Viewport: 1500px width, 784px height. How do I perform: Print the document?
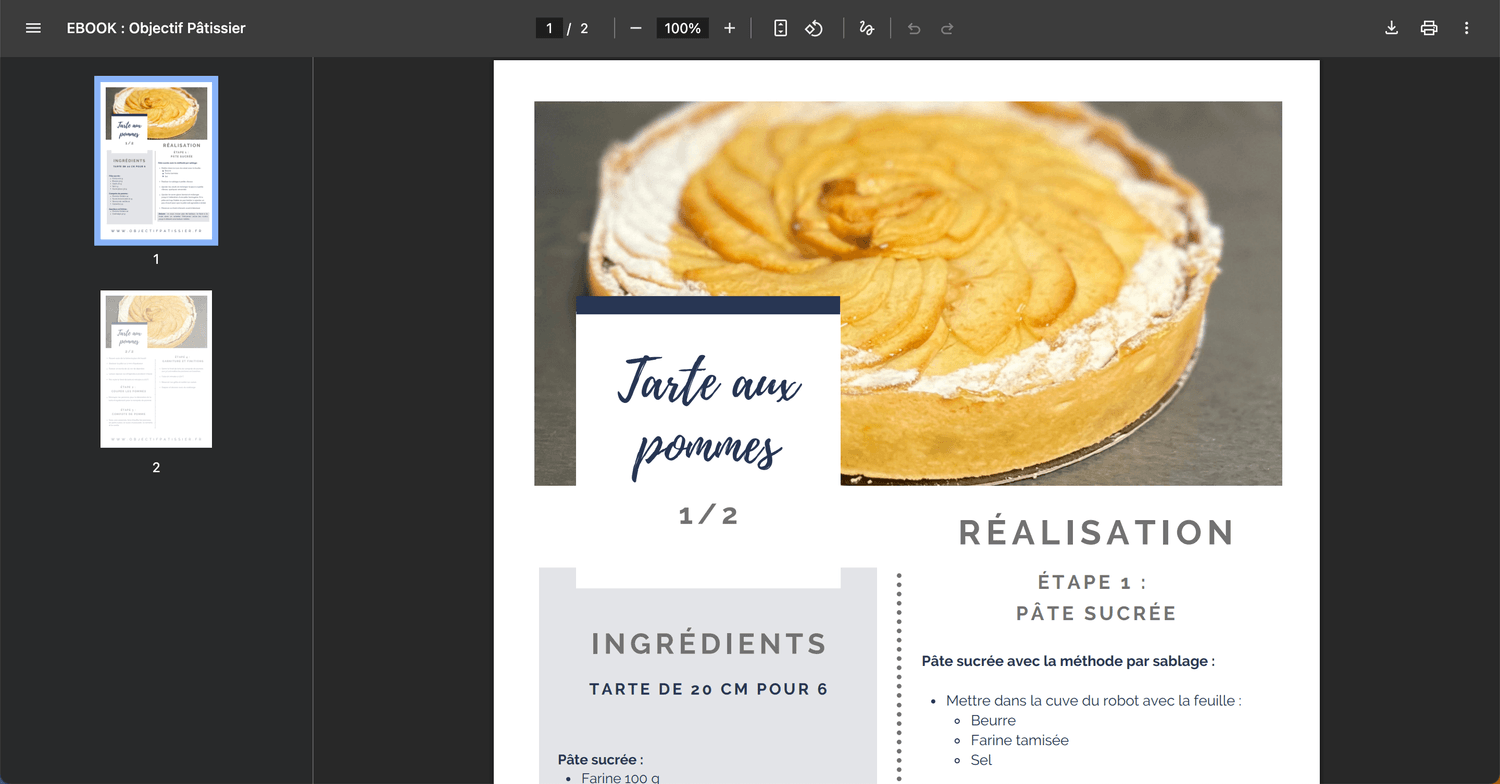[1429, 28]
